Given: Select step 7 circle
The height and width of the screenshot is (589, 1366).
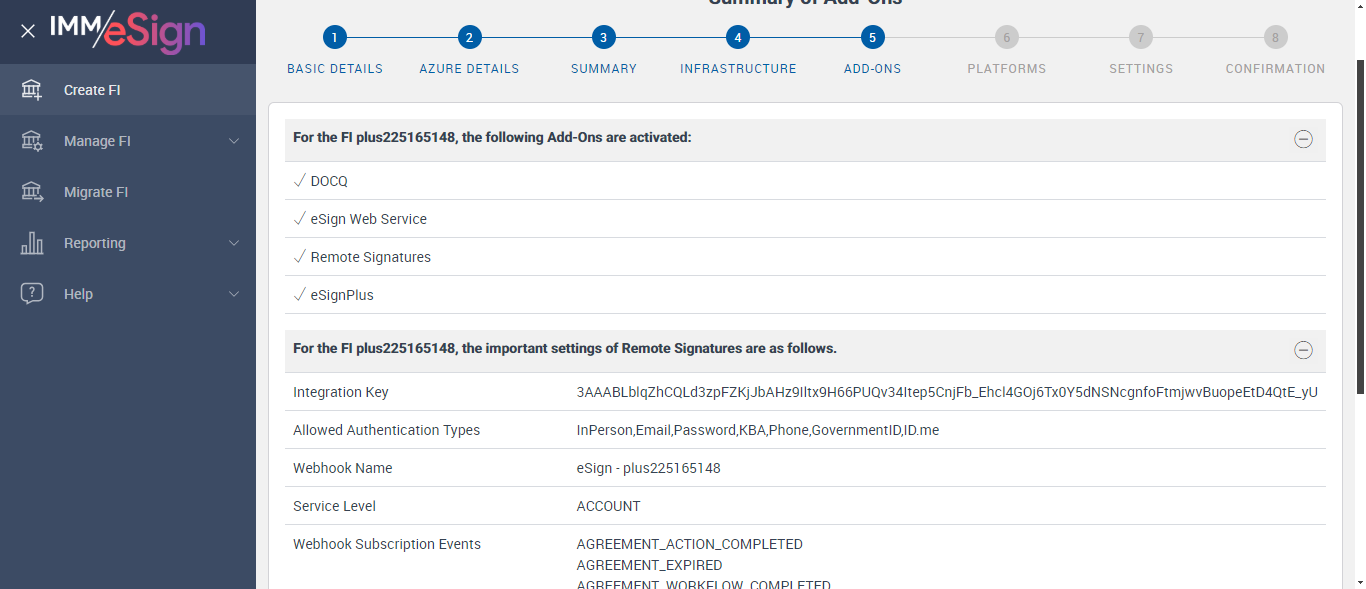Looking at the screenshot, I should click(1141, 38).
